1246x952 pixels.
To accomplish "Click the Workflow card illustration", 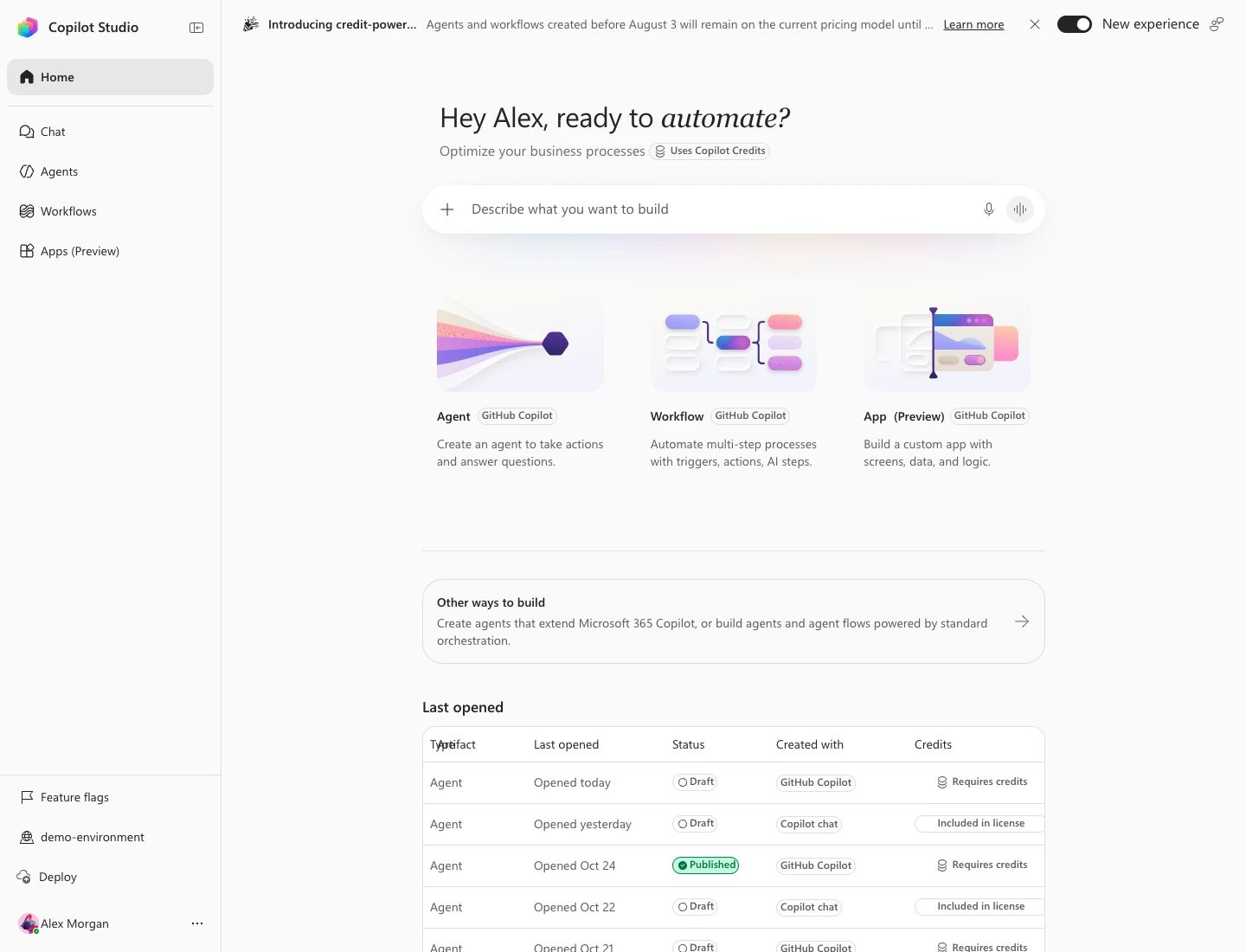I will (734, 344).
